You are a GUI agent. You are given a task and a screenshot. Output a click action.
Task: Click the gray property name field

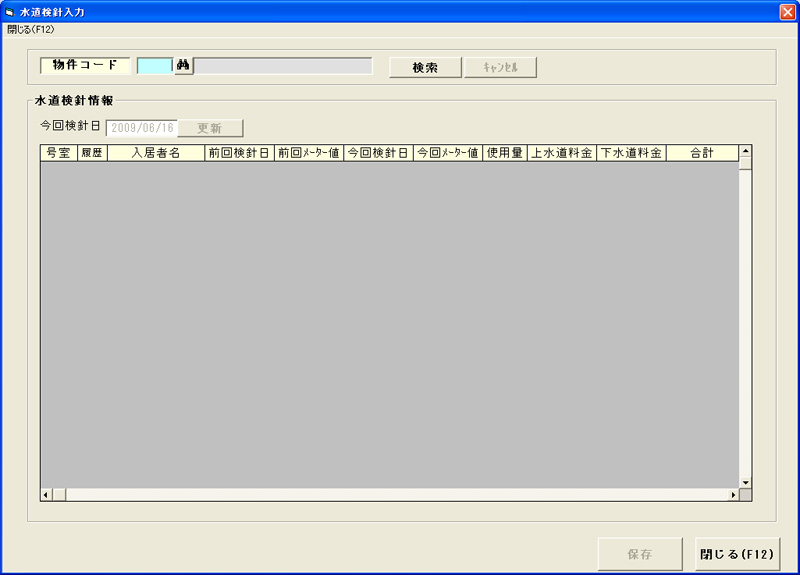click(x=283, y=66)
